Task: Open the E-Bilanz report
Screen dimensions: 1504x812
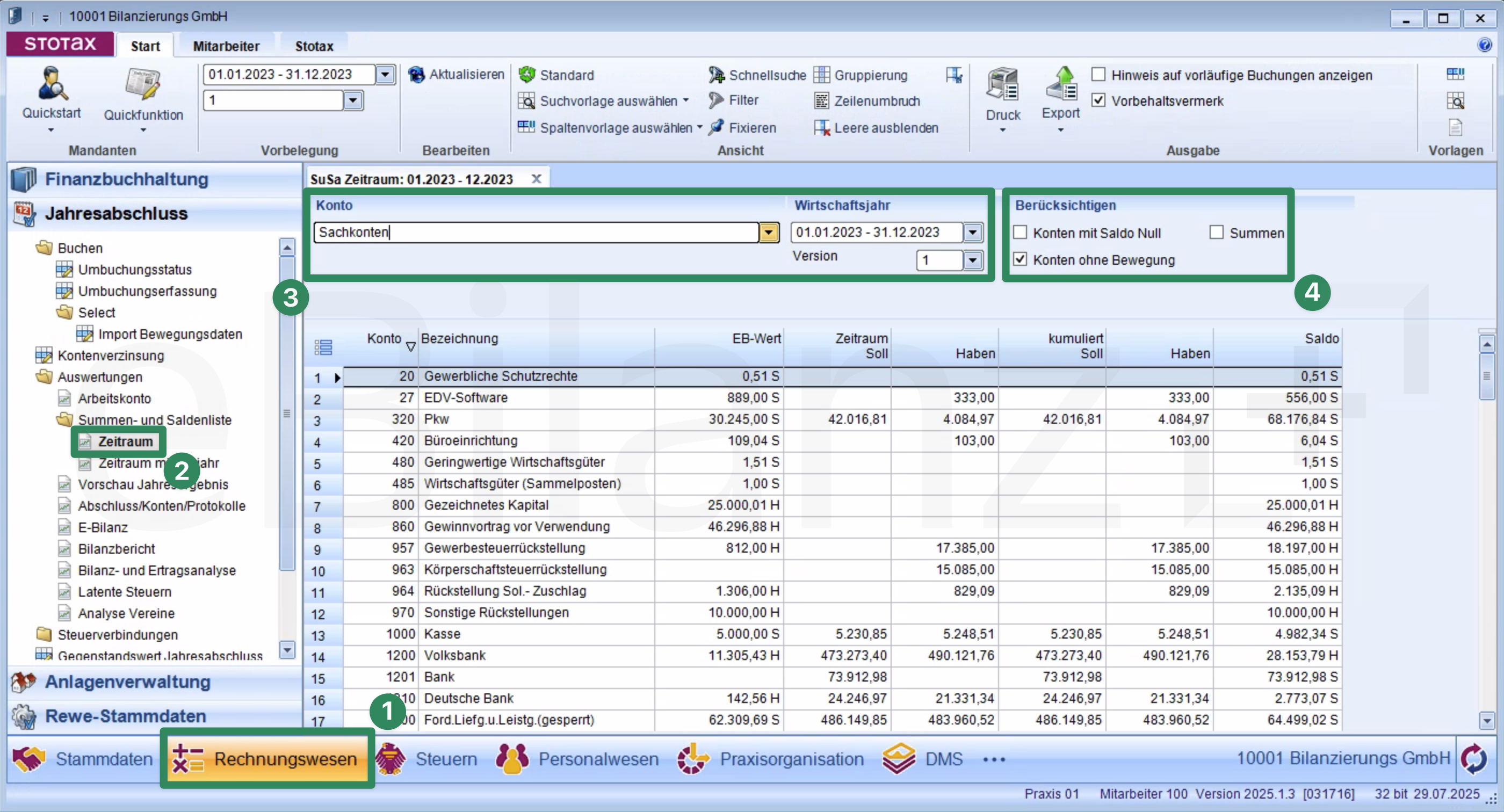Action: pos(103,527)
